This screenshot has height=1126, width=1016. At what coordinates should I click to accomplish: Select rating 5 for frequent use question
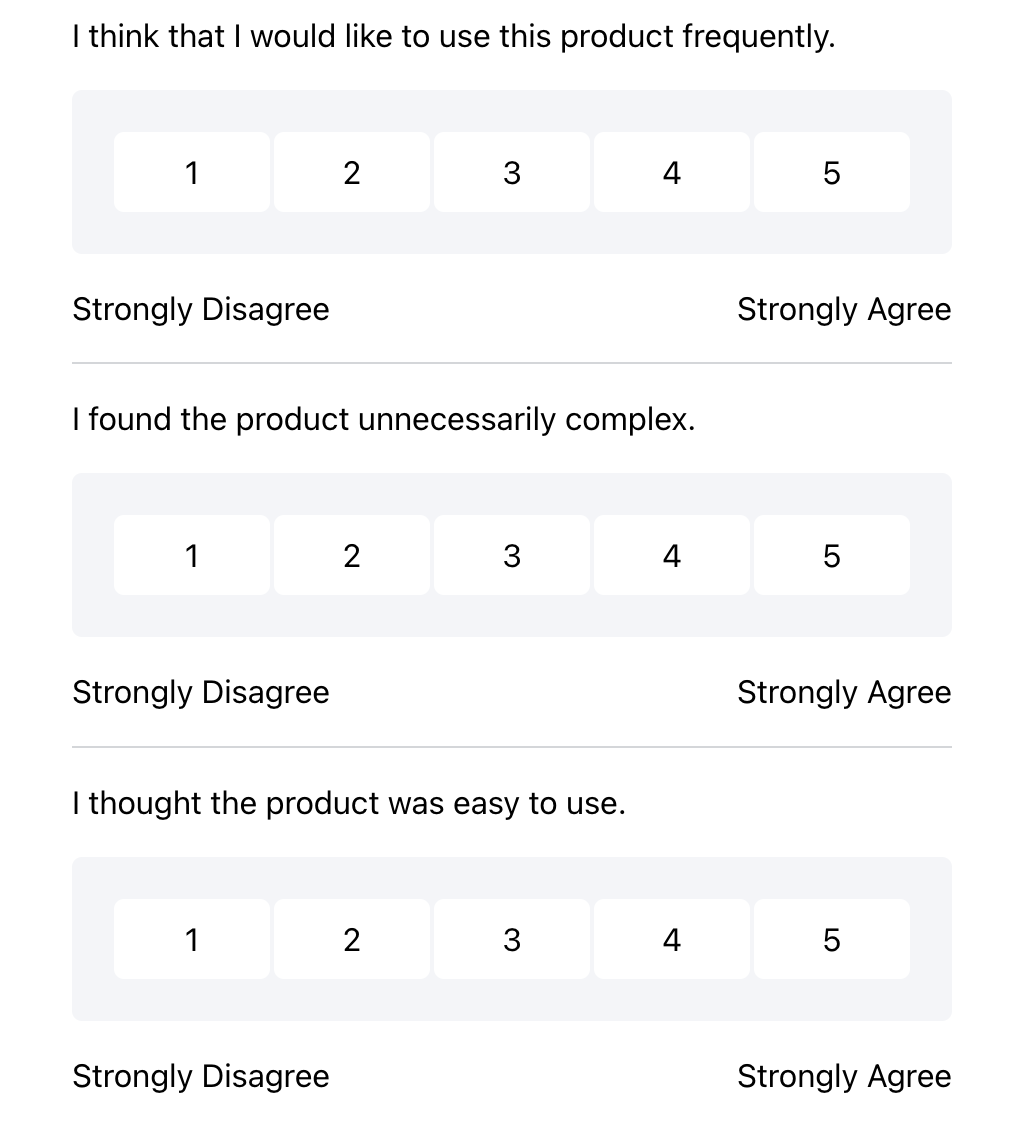pos(831,172)
